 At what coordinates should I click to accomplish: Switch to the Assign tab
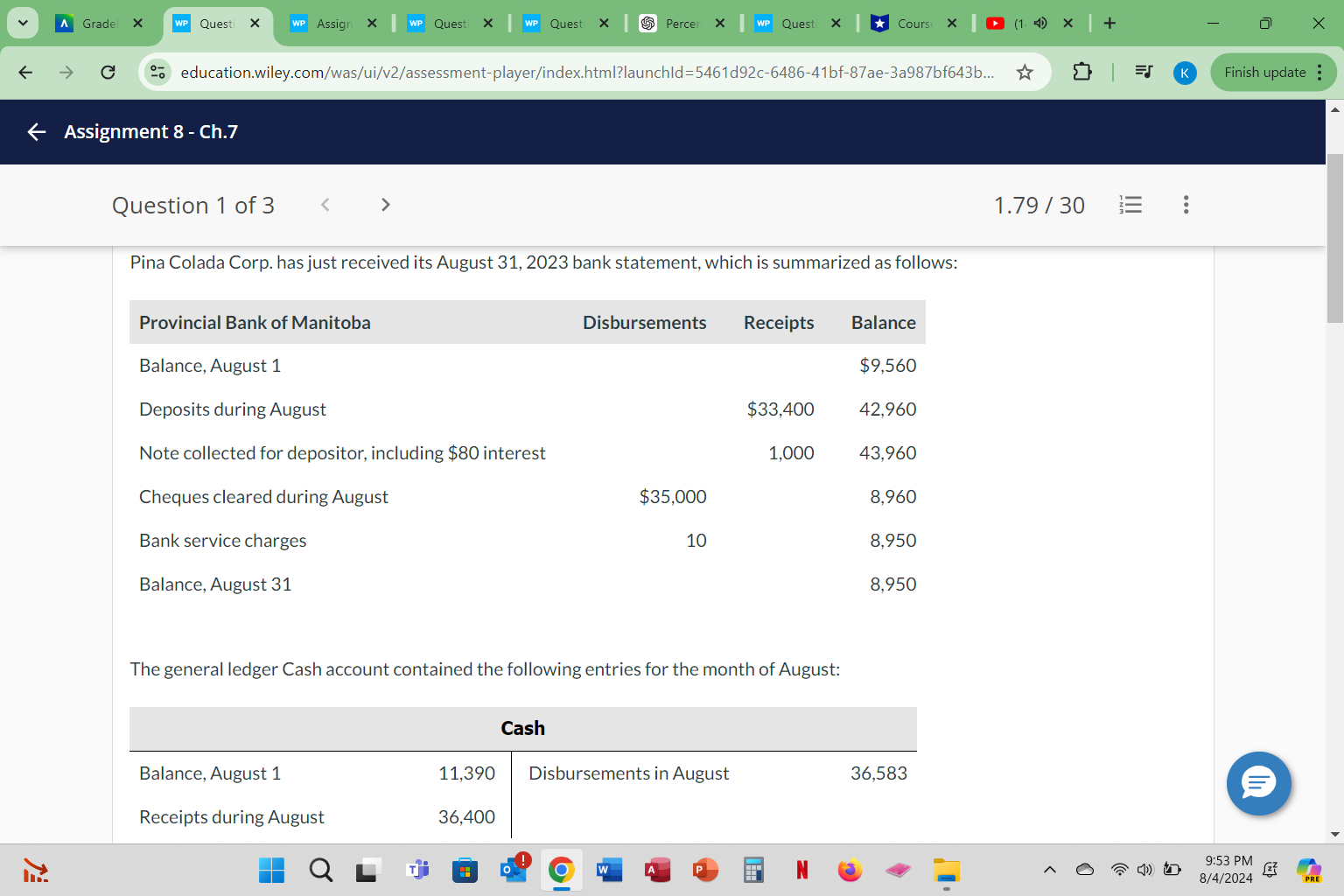tap(333, 24)
